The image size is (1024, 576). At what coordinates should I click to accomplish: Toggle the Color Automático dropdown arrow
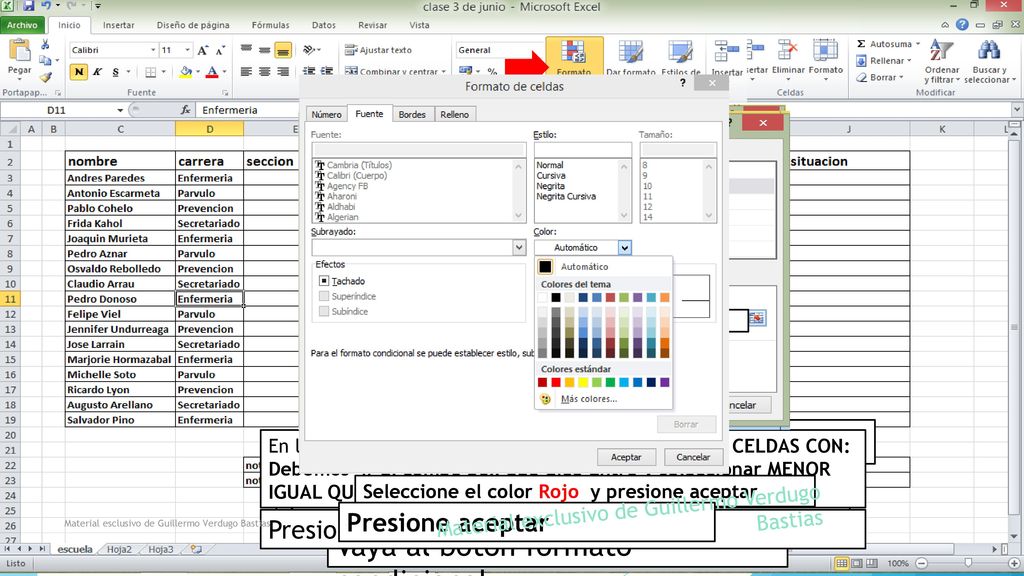pyautogui.click(x=625, y=248)
